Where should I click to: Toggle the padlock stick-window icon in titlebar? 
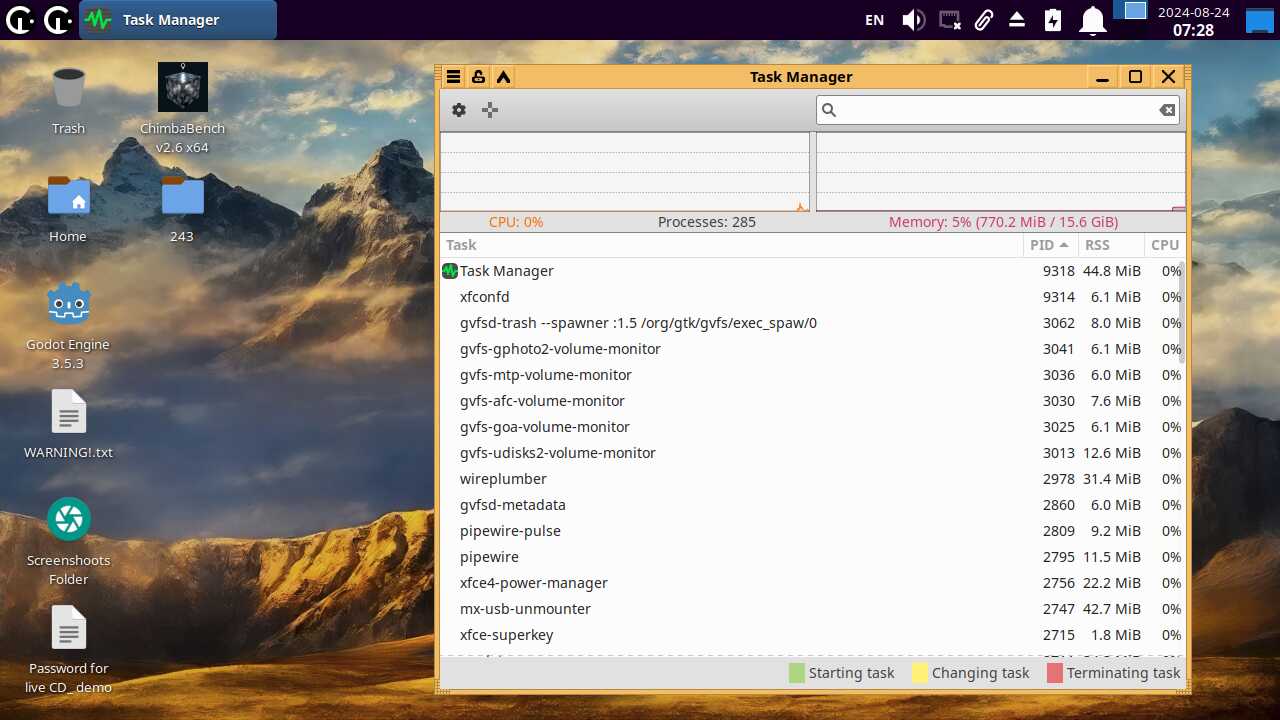[x=478, y=77]
